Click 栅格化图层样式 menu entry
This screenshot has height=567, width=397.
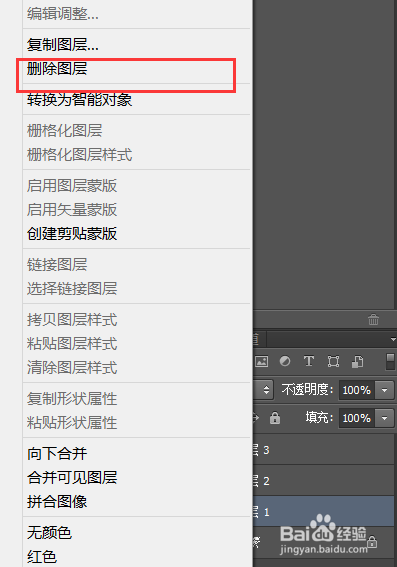[x=80, y=154]
